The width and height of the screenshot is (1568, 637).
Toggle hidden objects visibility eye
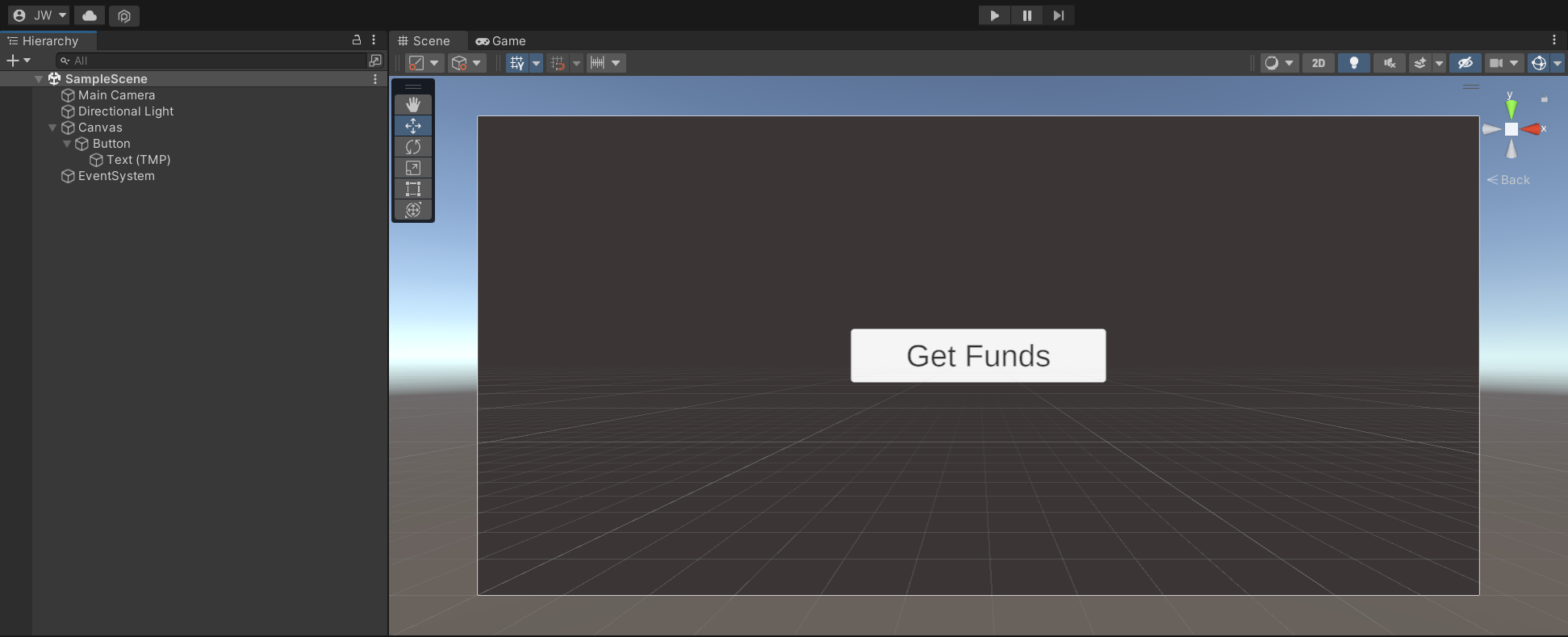coord(1466,63)
